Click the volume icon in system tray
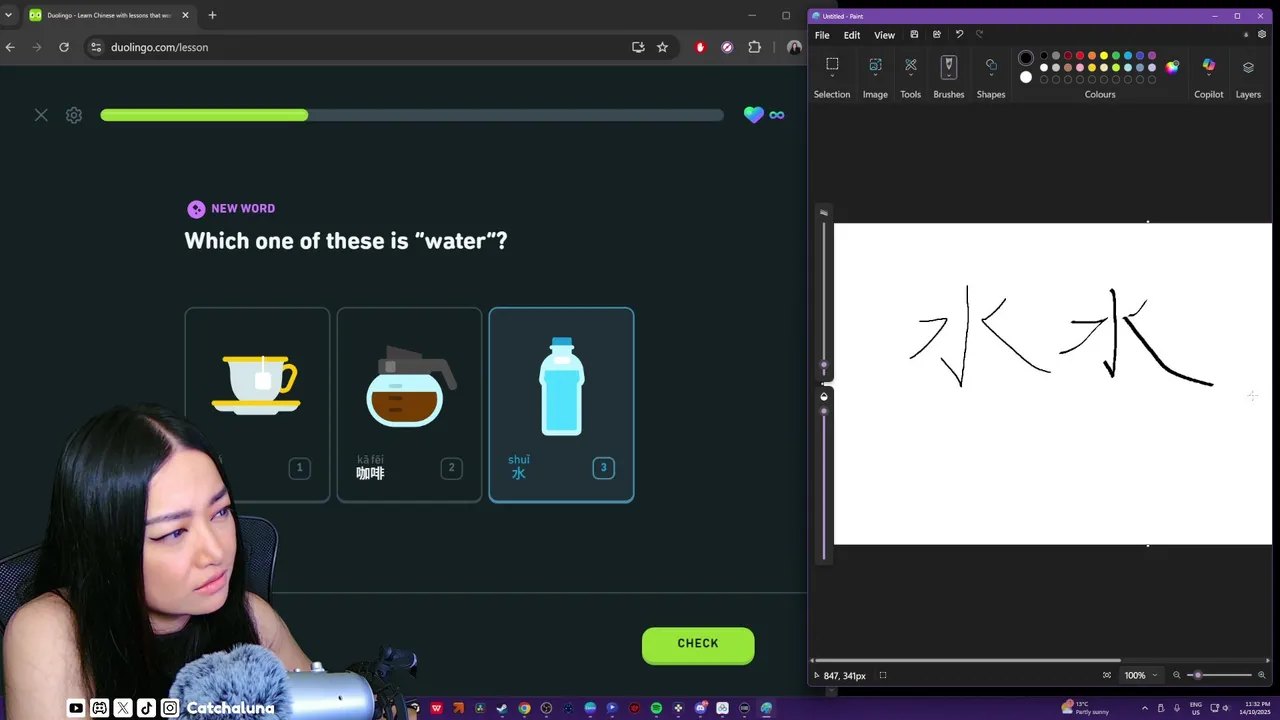The image size is (1280, 720). 1228,708
